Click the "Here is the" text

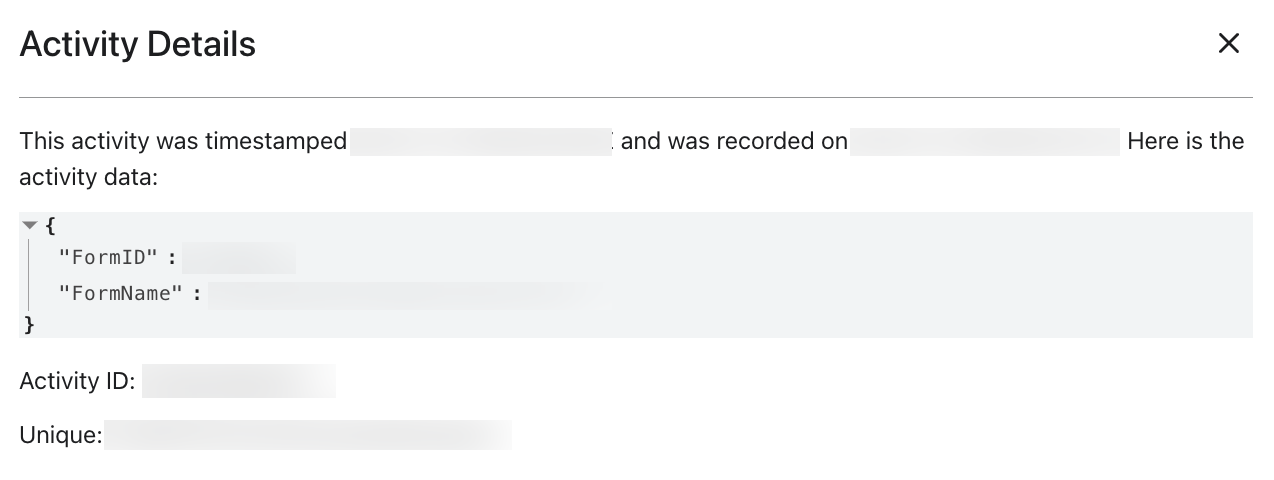1185,142
